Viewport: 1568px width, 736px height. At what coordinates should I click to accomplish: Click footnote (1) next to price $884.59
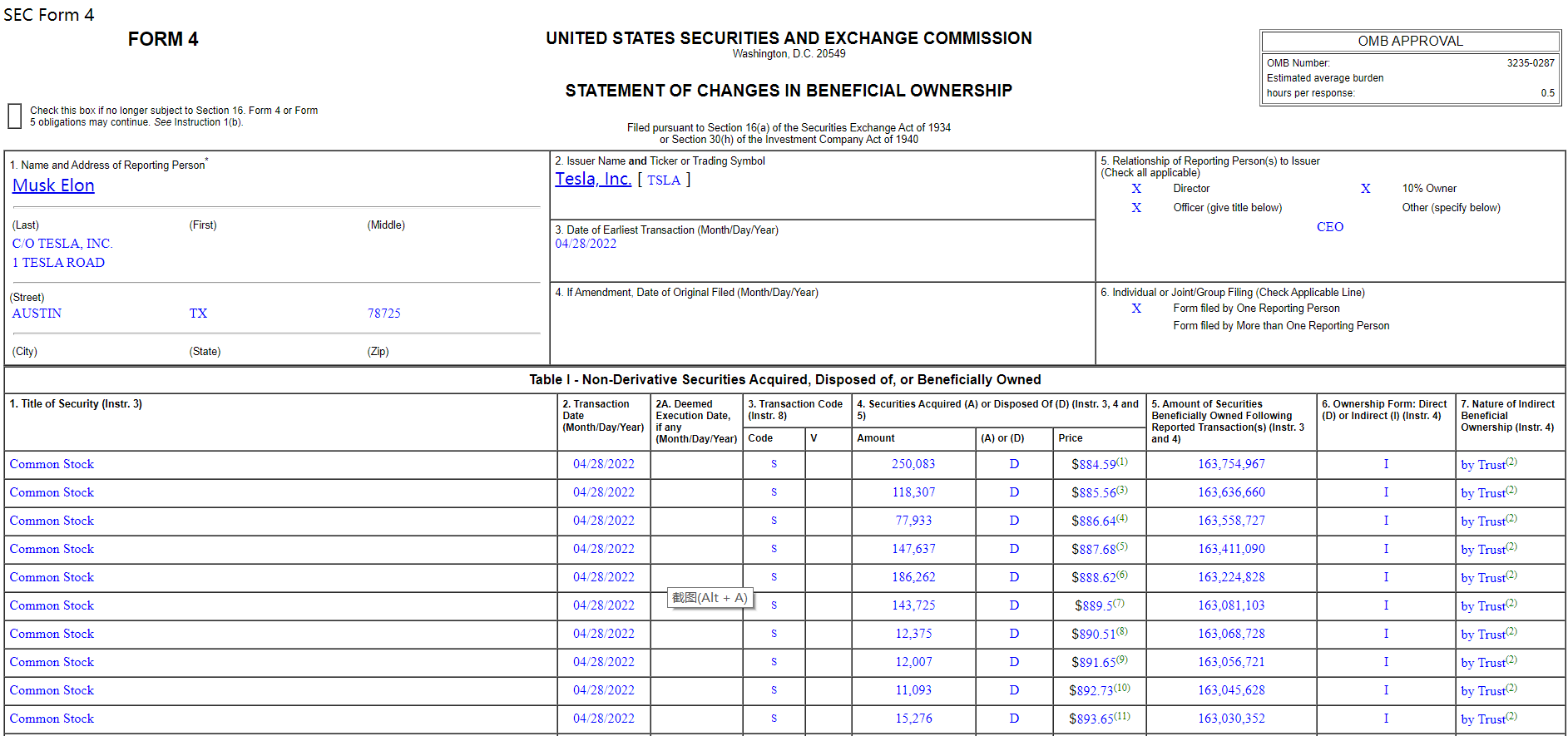1122,462
